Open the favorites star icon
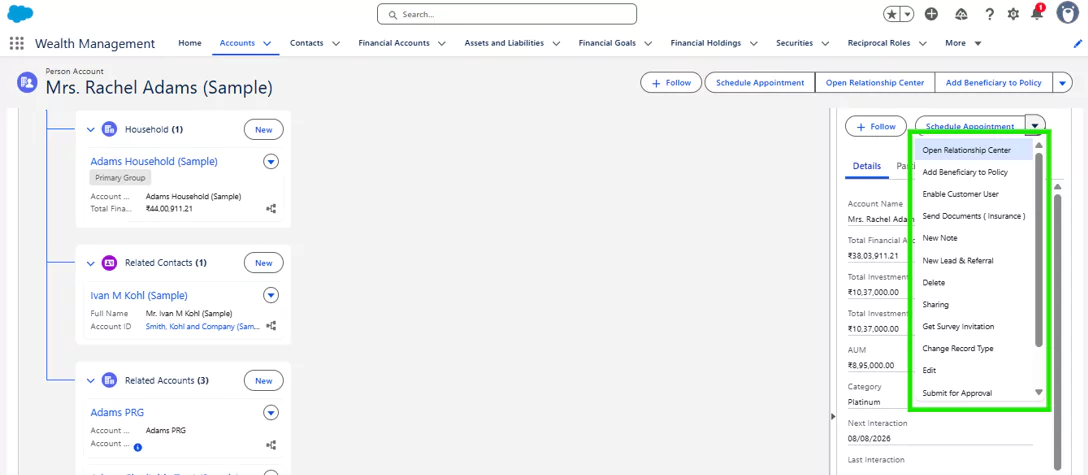This screenshot has width=1088, height=475. [x=892, y=14]
